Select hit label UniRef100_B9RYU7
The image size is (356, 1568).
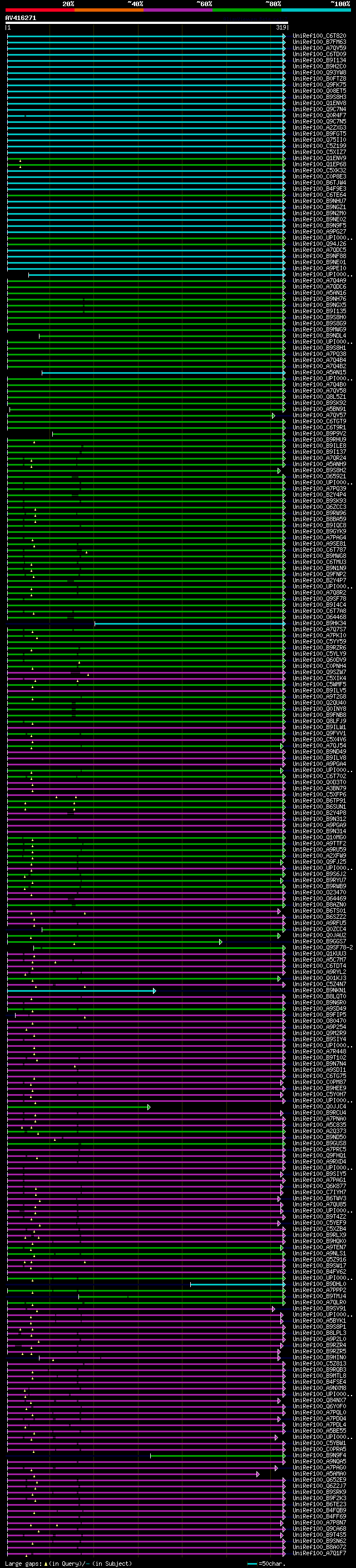coord(319,880)
